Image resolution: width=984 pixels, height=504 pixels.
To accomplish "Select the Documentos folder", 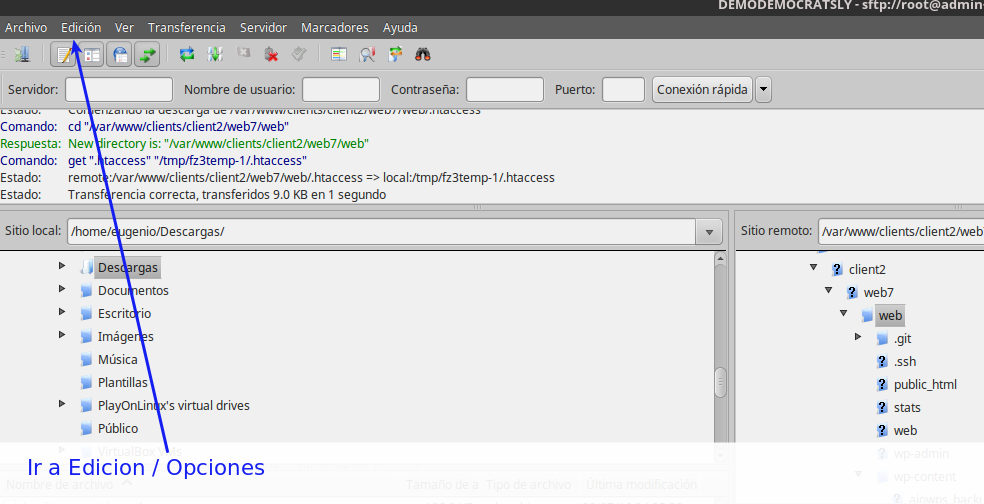I will (x=133, y=291).
